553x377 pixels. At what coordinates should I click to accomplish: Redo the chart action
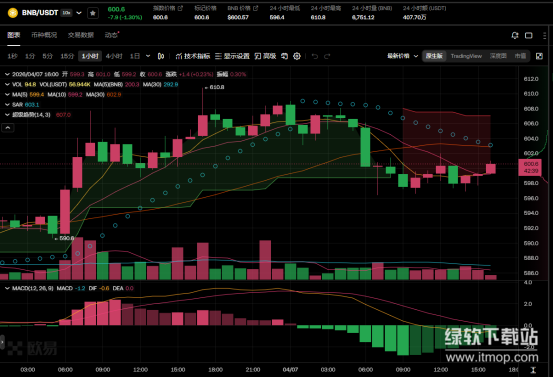tap(327, 56)
